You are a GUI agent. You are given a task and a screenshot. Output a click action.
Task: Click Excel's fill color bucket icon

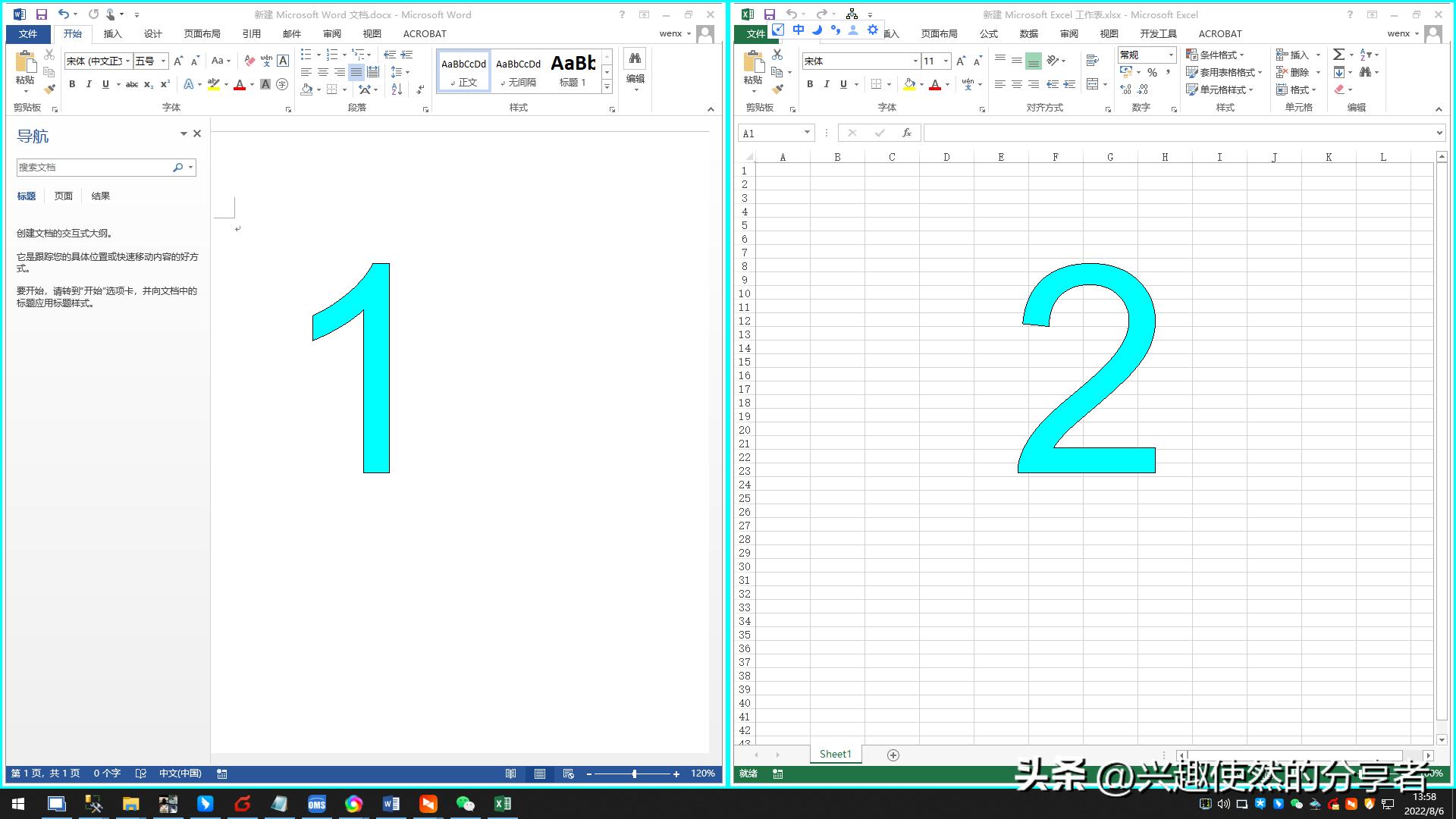pos(909,84)
